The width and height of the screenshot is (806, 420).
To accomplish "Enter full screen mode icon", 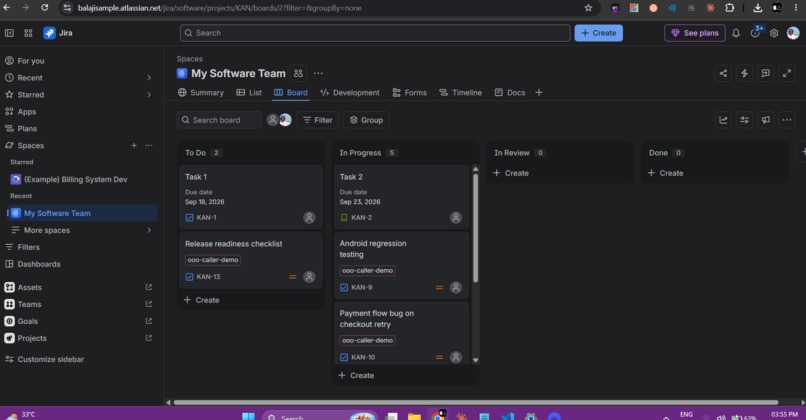I will click(x=786, y=74).
